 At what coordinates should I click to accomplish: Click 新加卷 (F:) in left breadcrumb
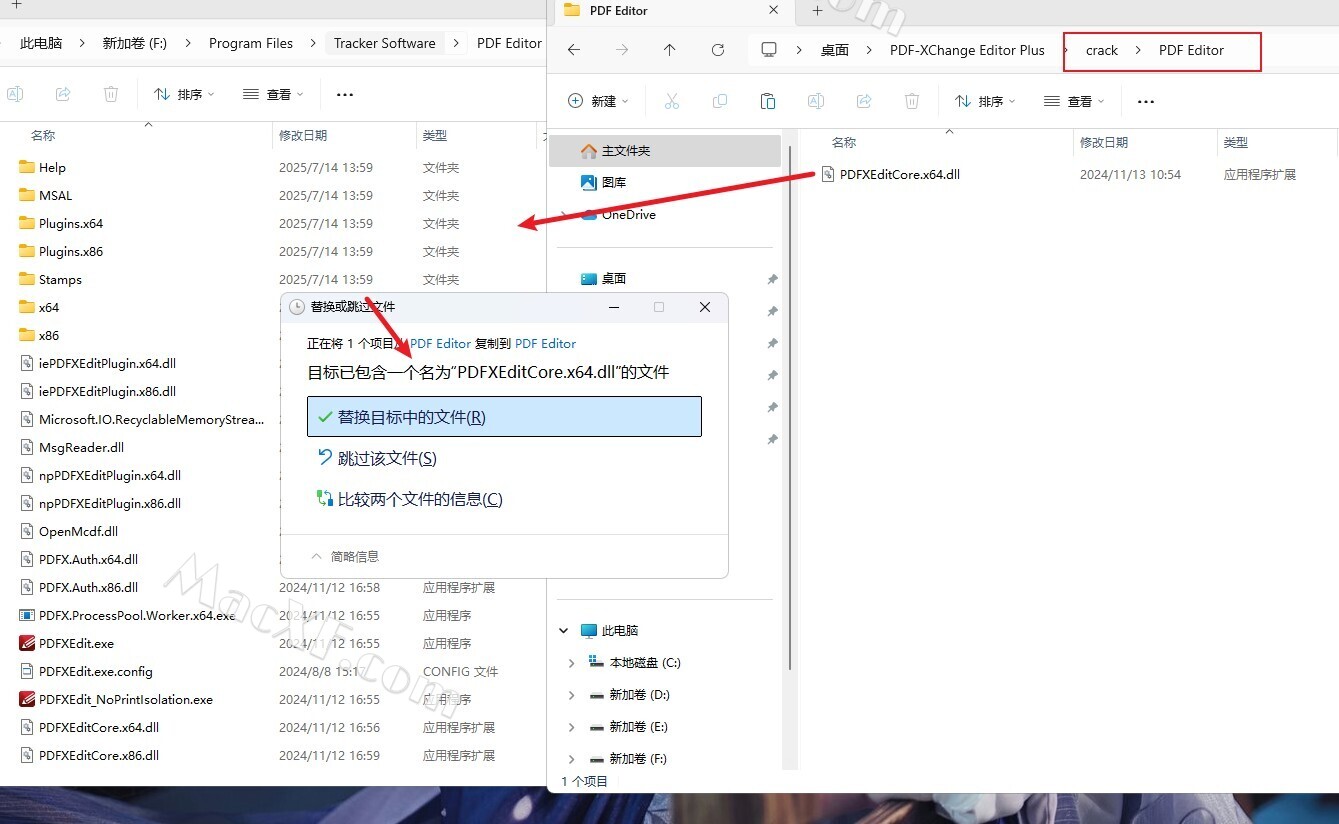click(135, 43)
